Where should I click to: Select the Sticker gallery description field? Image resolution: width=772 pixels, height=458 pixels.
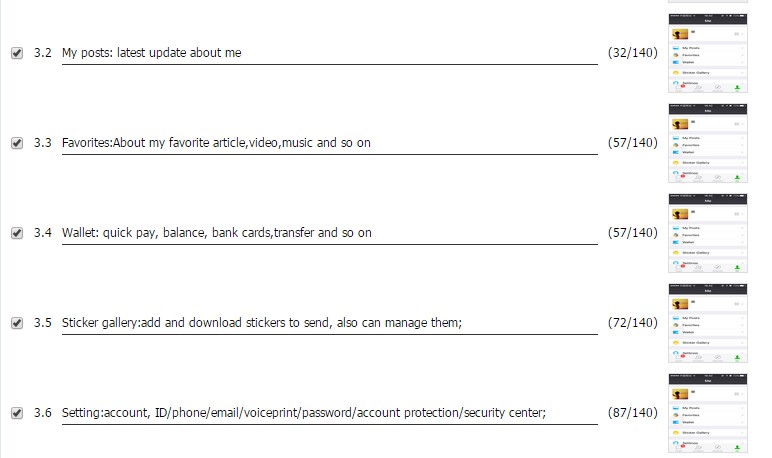click(x=329, y=324)
